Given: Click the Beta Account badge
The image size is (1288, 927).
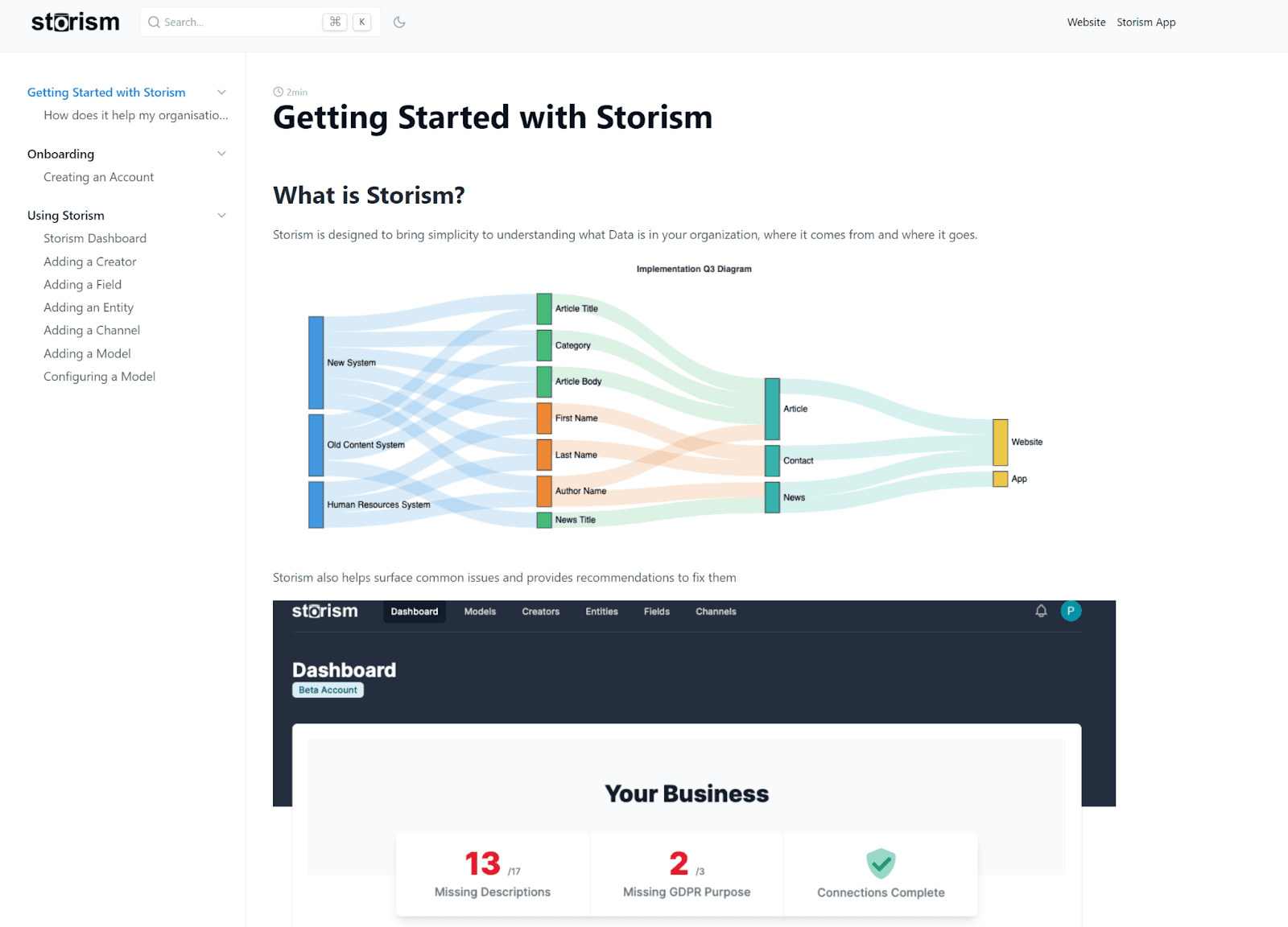Looking at the screenshot, I should 328,690.
